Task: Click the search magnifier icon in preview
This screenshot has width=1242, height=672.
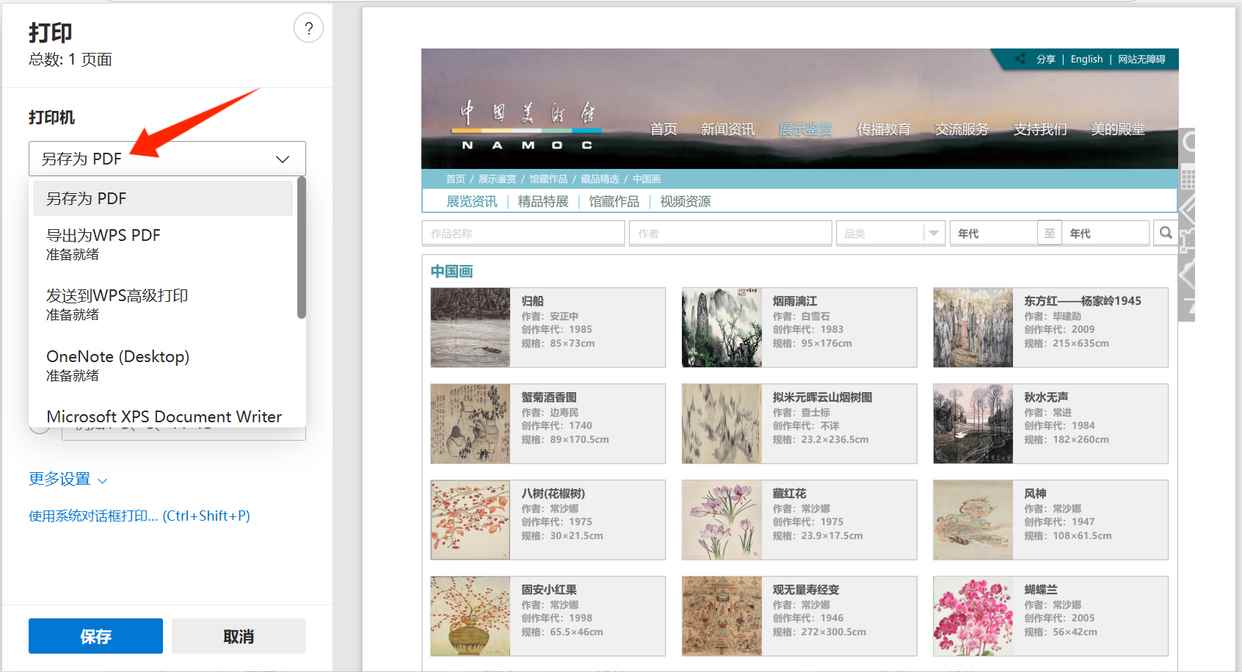Action: 1165,233
